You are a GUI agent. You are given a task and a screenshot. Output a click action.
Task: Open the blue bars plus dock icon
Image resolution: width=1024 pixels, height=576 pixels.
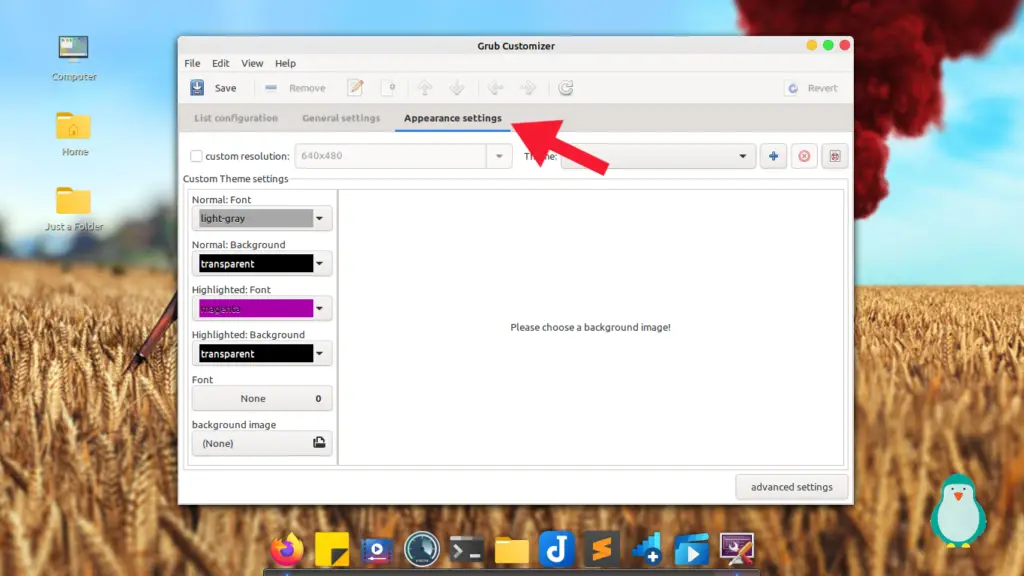[x=647, y=549]
